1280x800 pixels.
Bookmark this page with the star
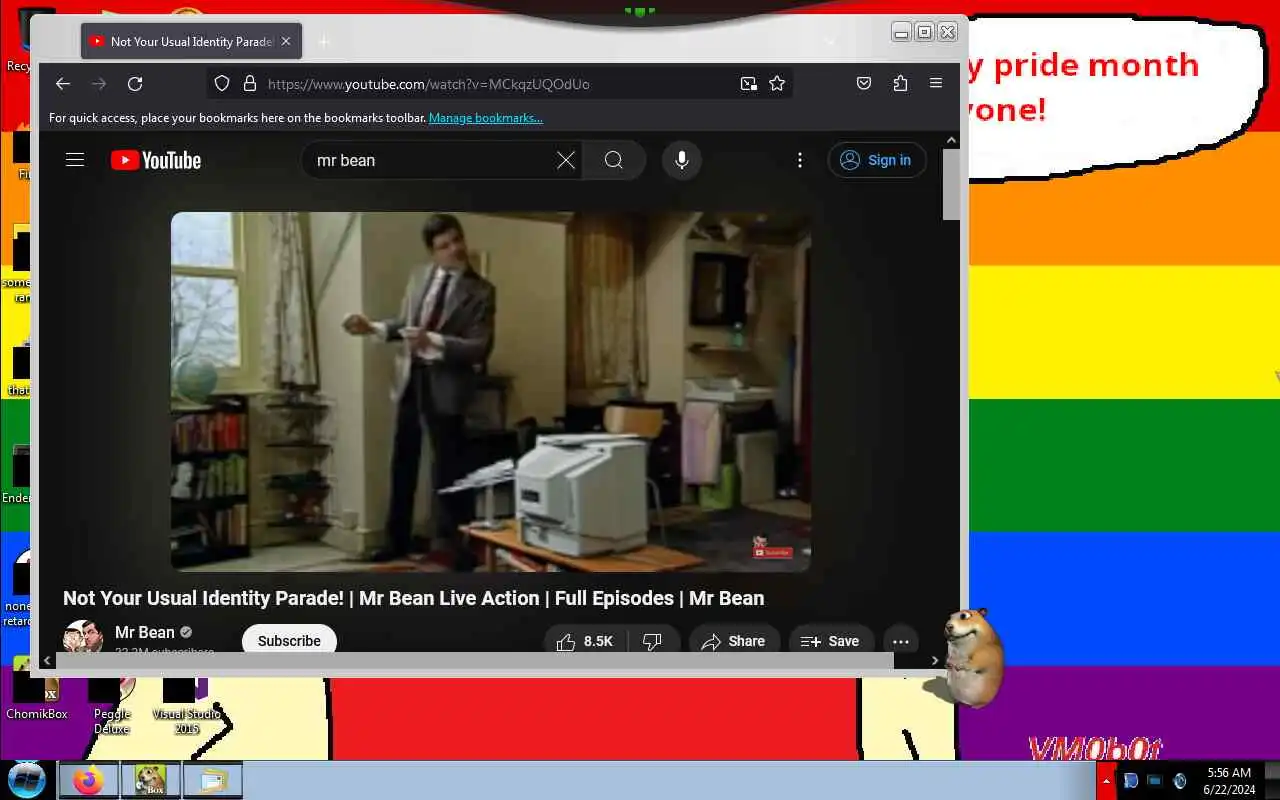click(x=777, y=84)
